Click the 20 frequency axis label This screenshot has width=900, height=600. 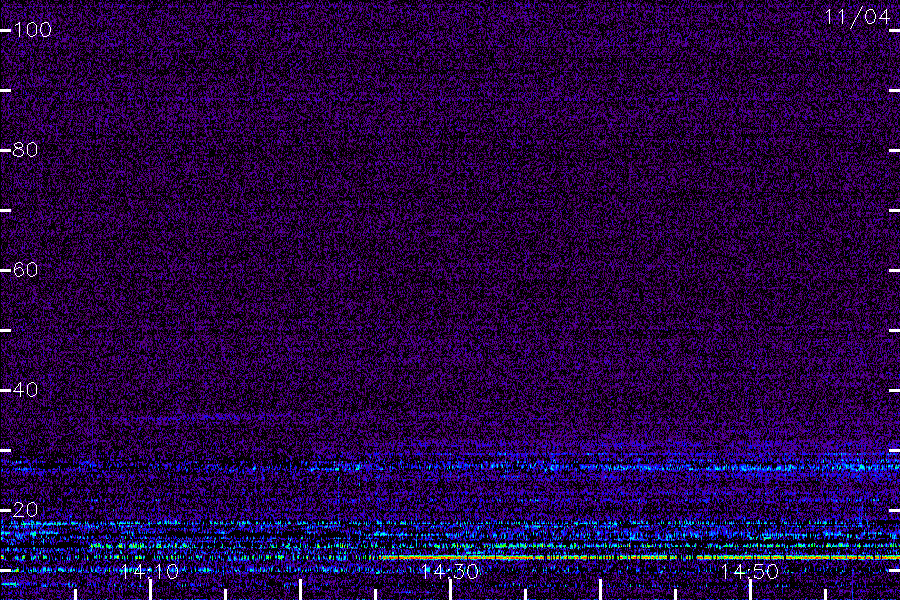tap(25, 510)
